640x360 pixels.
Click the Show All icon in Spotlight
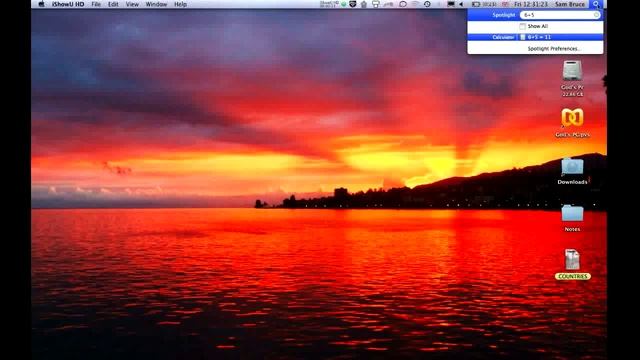[x=522, y=26]
